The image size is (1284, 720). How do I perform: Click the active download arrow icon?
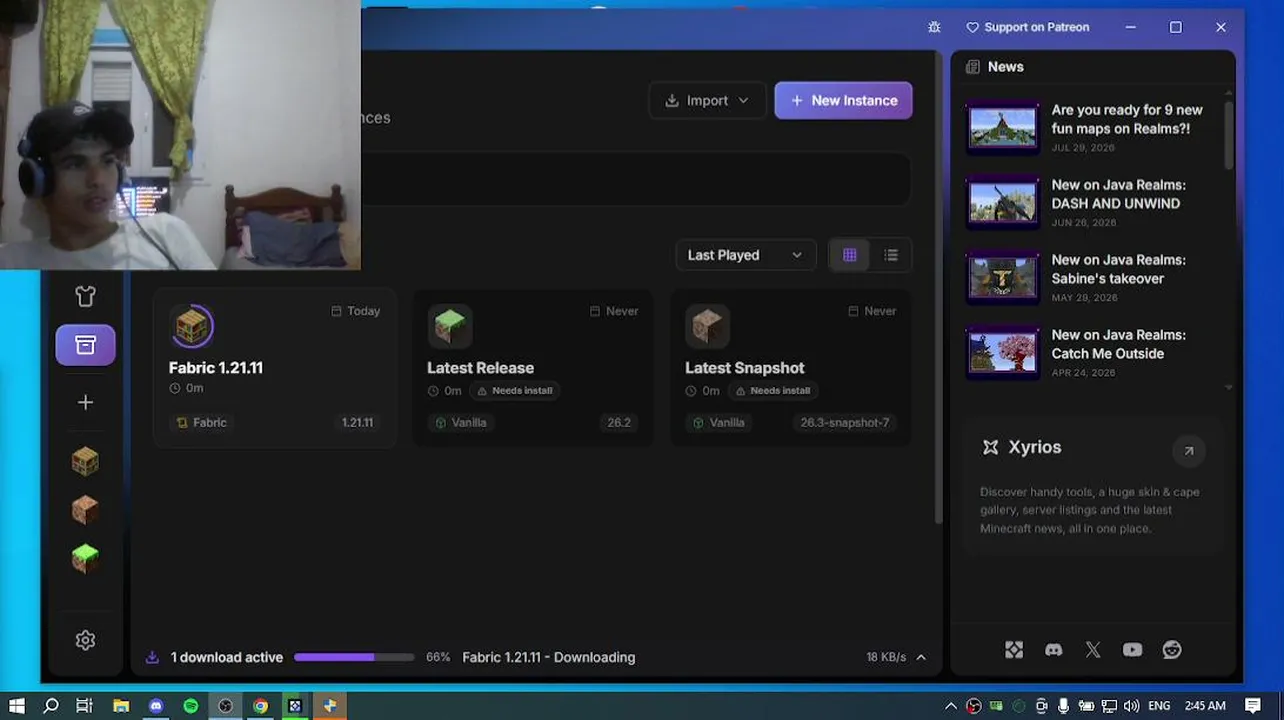tap(152, 657)
